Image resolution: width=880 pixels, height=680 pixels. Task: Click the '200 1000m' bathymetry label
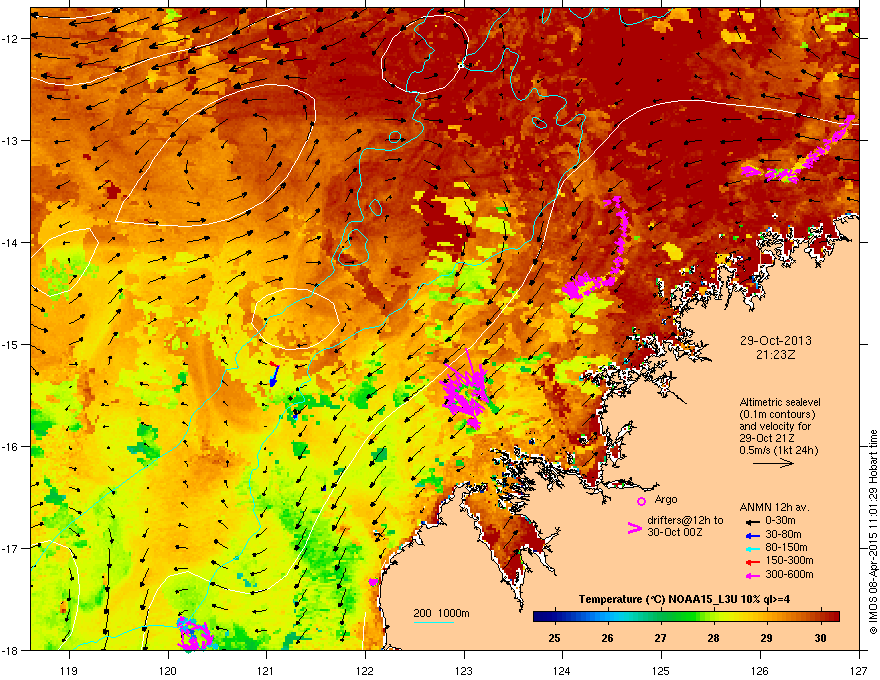[441, 613]
